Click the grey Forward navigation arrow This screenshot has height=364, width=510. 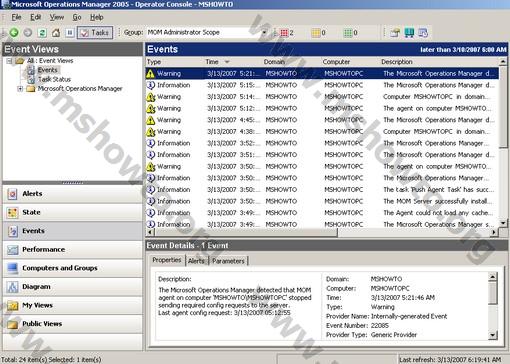pyautogui.click(x=28, y=32)
